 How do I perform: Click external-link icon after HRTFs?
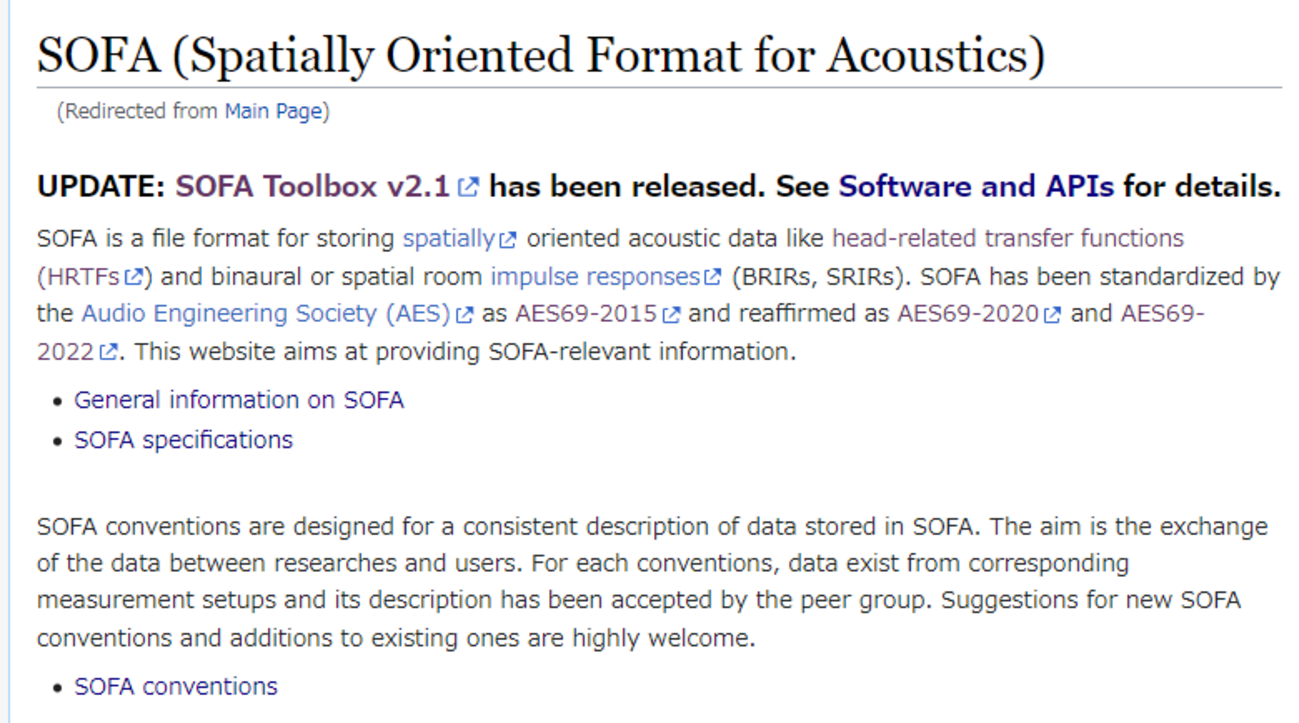click(x=134, y=277)
